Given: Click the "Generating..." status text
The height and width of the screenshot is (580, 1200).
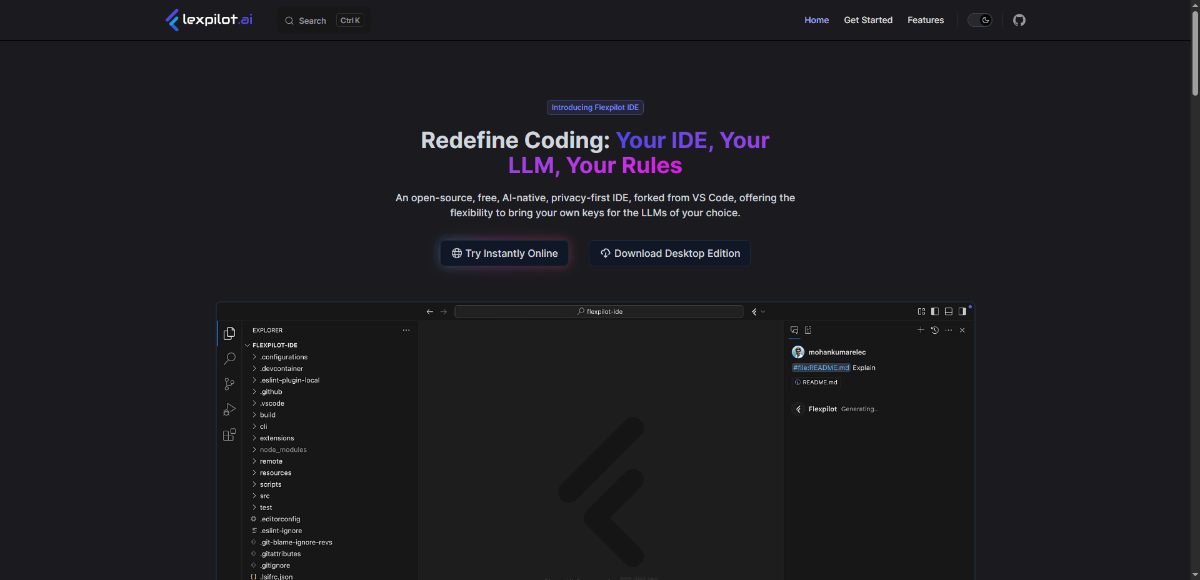Looking at the screenshot, I should (x=860, y=409).
